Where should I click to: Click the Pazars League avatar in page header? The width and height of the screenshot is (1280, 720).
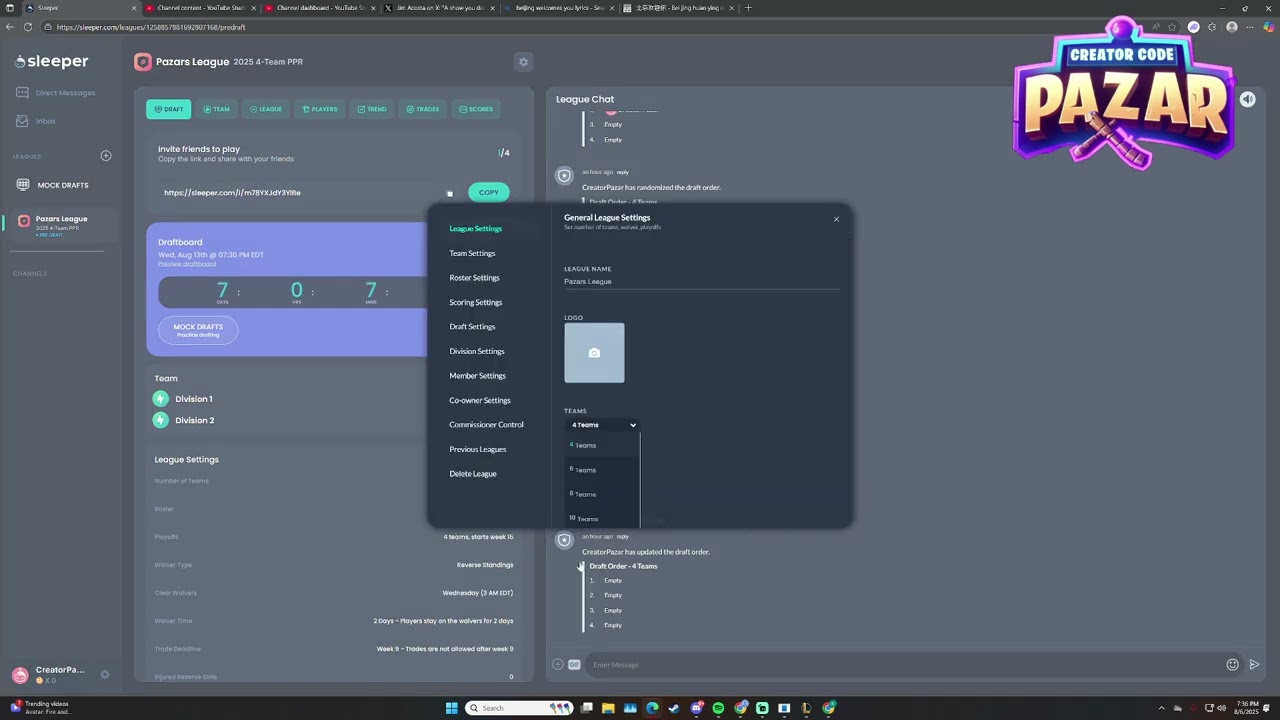143,62
